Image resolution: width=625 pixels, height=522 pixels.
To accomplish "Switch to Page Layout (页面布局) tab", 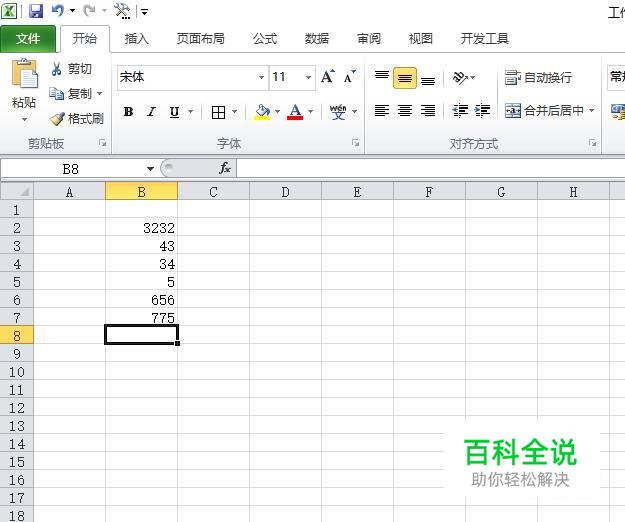I will 200,39.
